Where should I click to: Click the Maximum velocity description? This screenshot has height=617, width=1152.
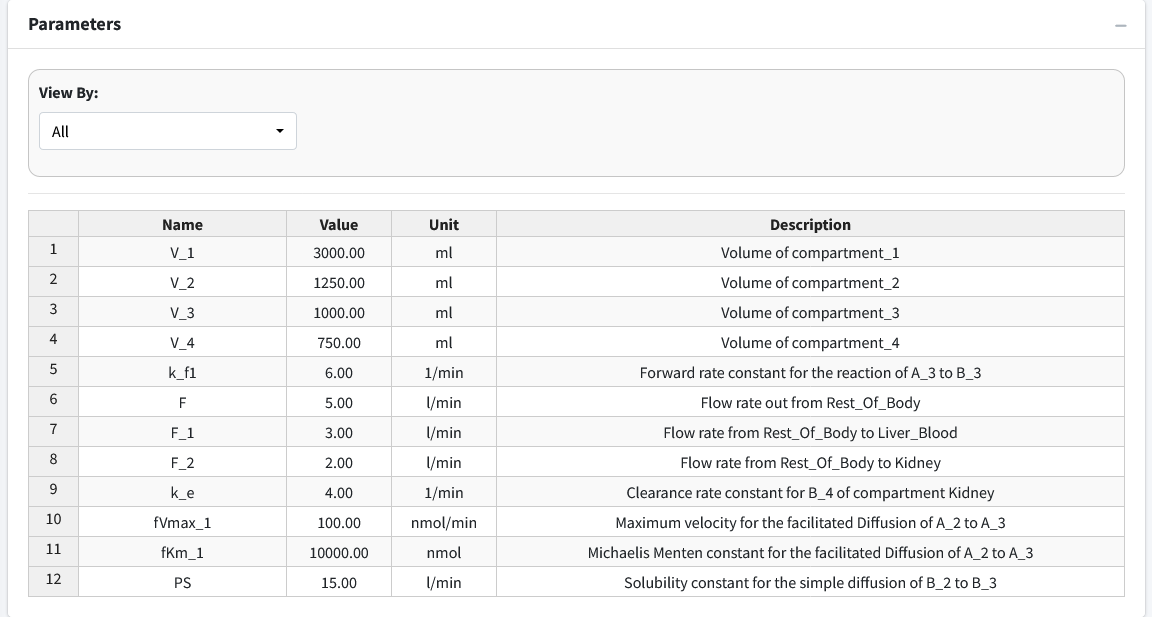click(810, 522)
